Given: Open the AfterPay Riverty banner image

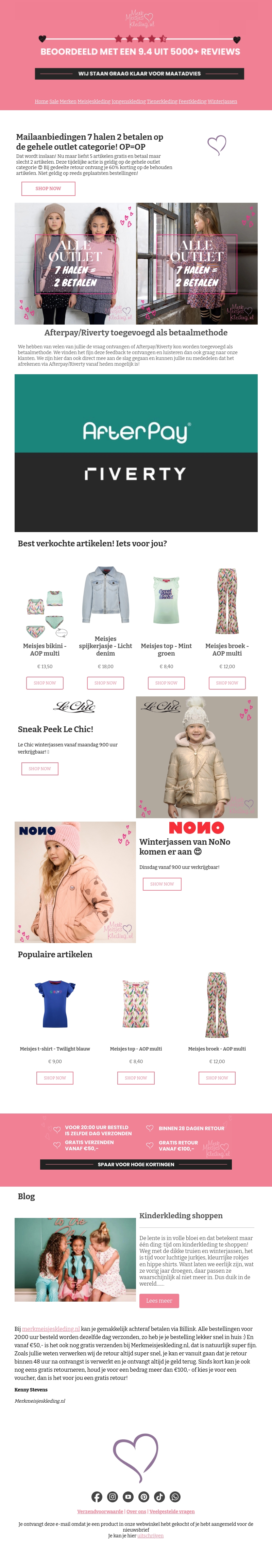Looking at the screenshot, I should 136,453.
